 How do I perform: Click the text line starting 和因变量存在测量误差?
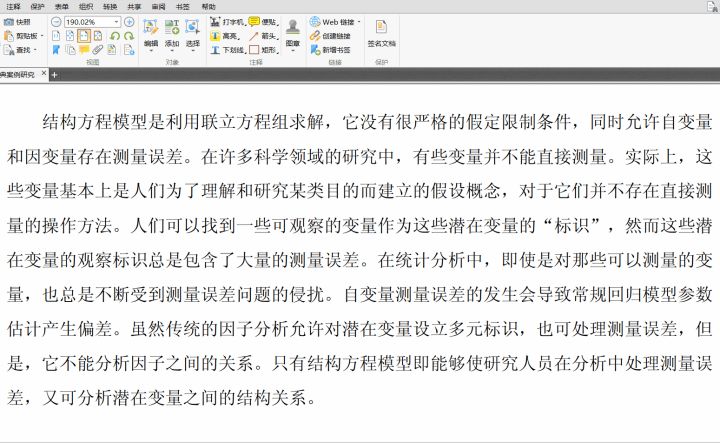point(360,157)
